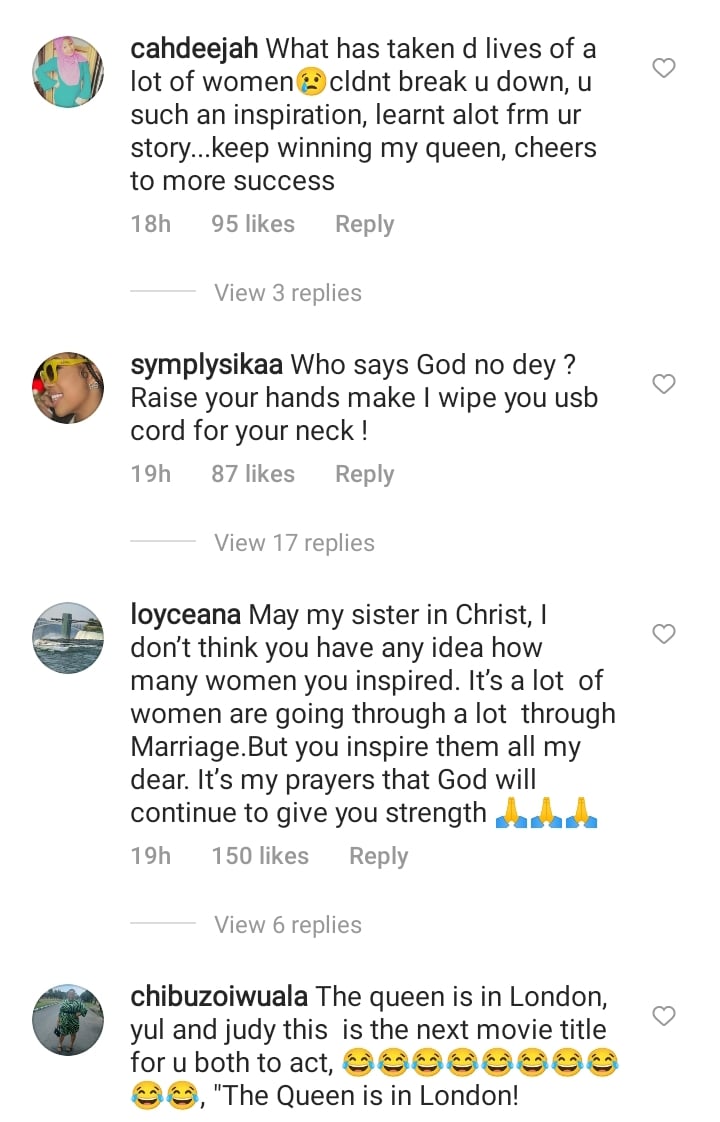Visit loyceana's profile via username
The image size is (720, 1122).
coord(186,614)
